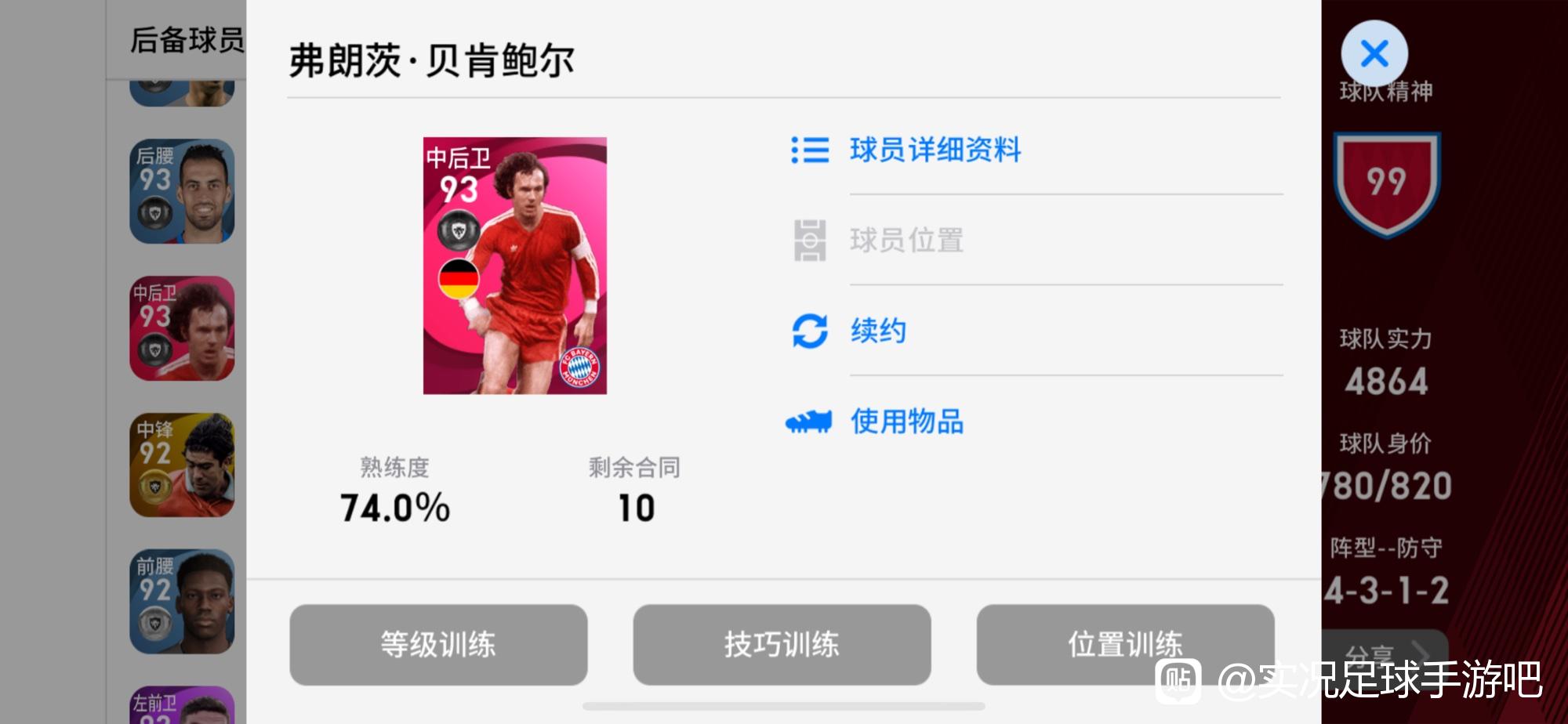
Task: Start 技巧训练 skill training
Action: point(782,644)
